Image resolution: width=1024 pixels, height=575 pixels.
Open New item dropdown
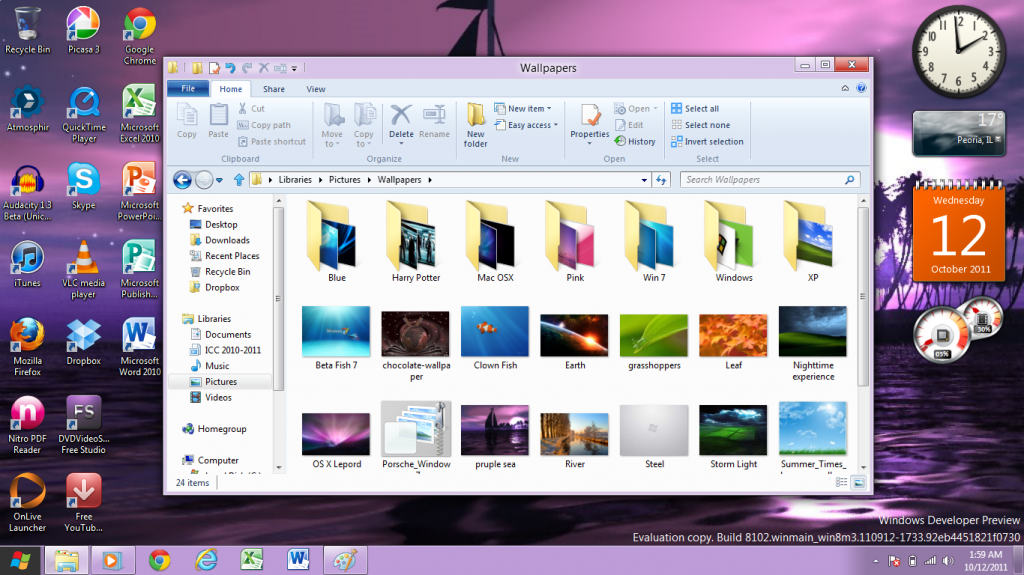point(522,108)
